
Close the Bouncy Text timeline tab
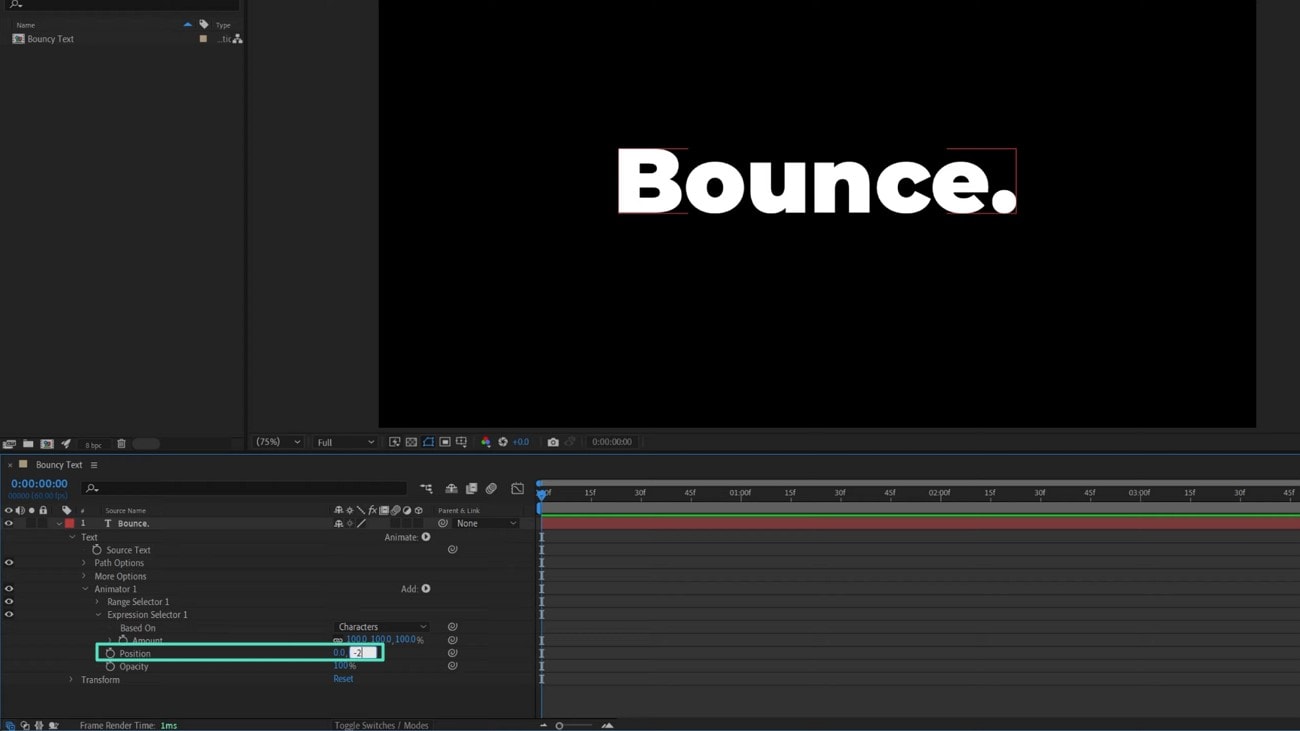point(10,465)
